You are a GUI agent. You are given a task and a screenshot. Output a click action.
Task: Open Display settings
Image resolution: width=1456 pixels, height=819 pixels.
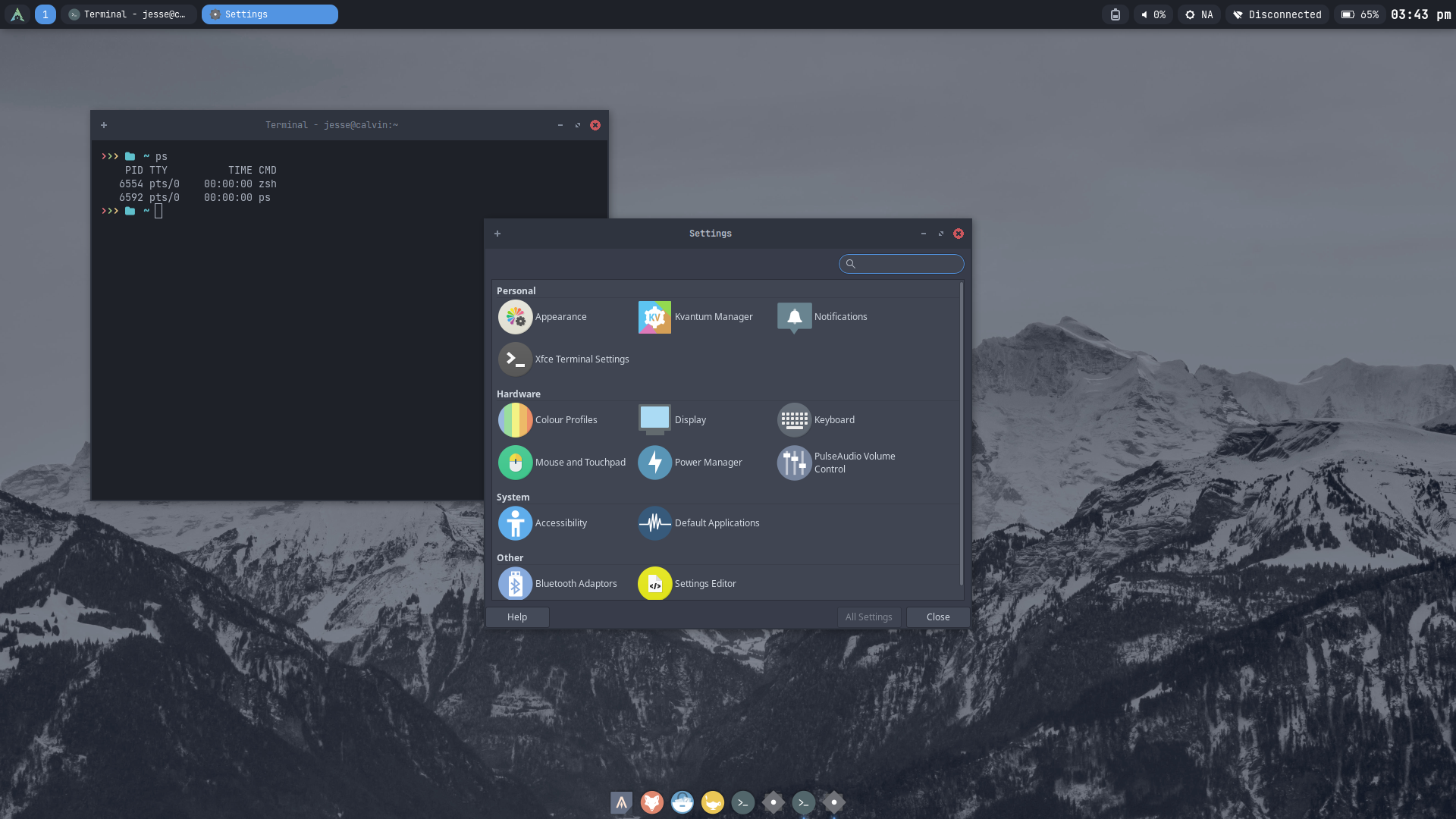(673, 420)
